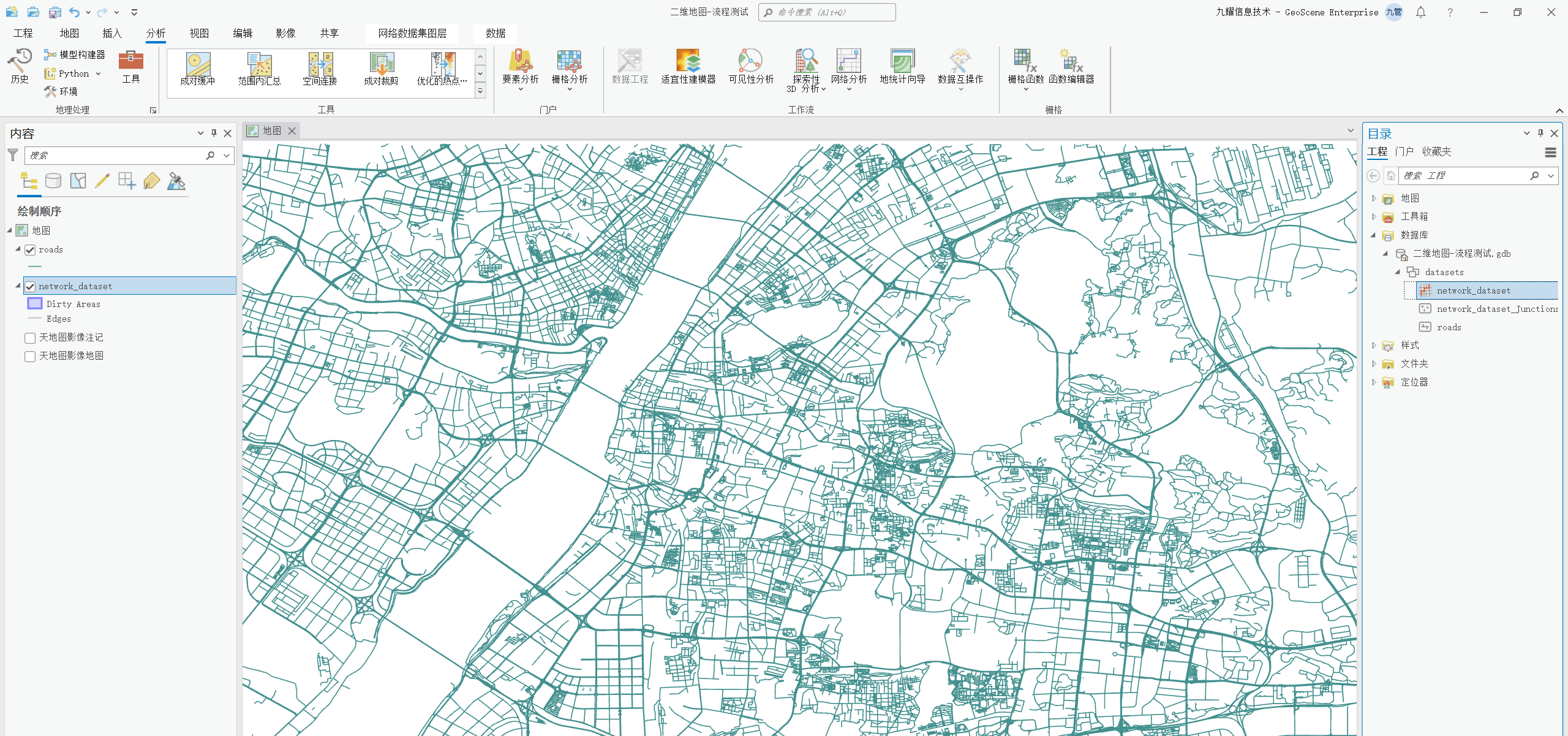Image resolution: width=1568 pixels, height=736 pixels.
Task: Switch Contents to List By Data Source
Action: 53,181
